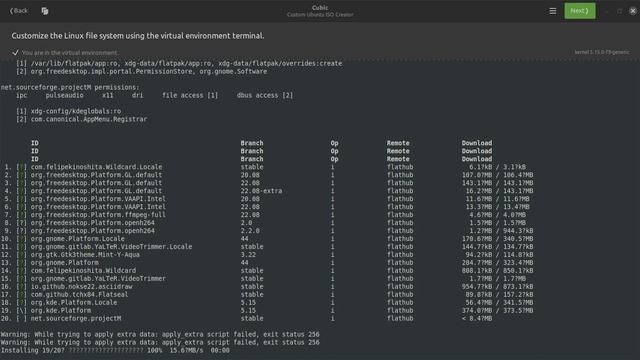Click row org.gtk.Gtk3theme.Mint-Y-Aqua
The height and width of the screenshot is (360, 640).
tap(267, 255)
